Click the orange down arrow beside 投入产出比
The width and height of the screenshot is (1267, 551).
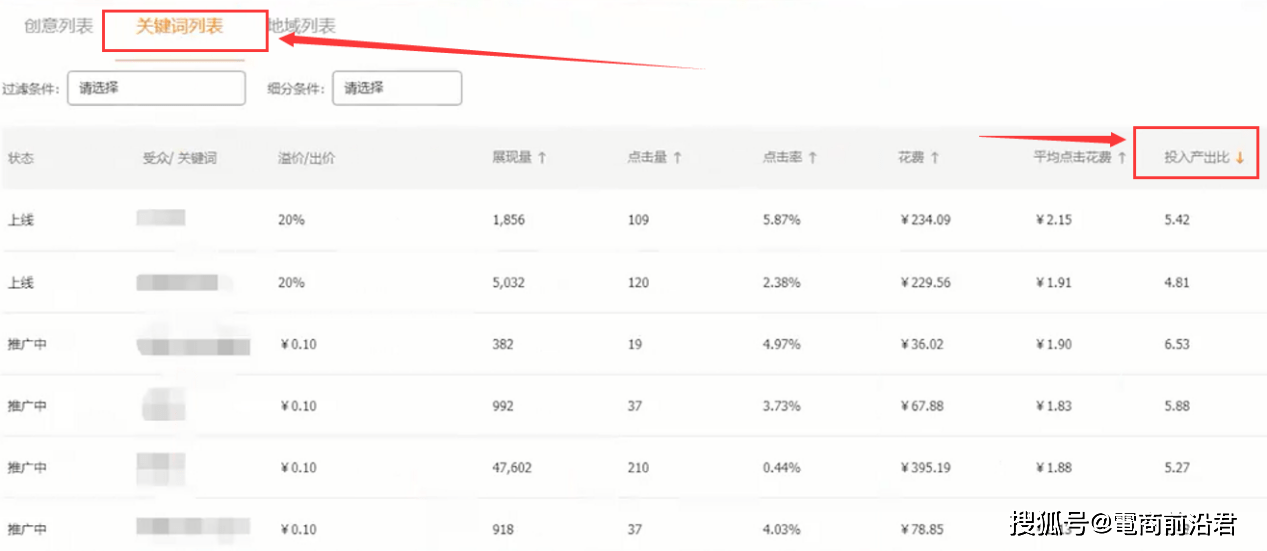(x=1240, y=158)
